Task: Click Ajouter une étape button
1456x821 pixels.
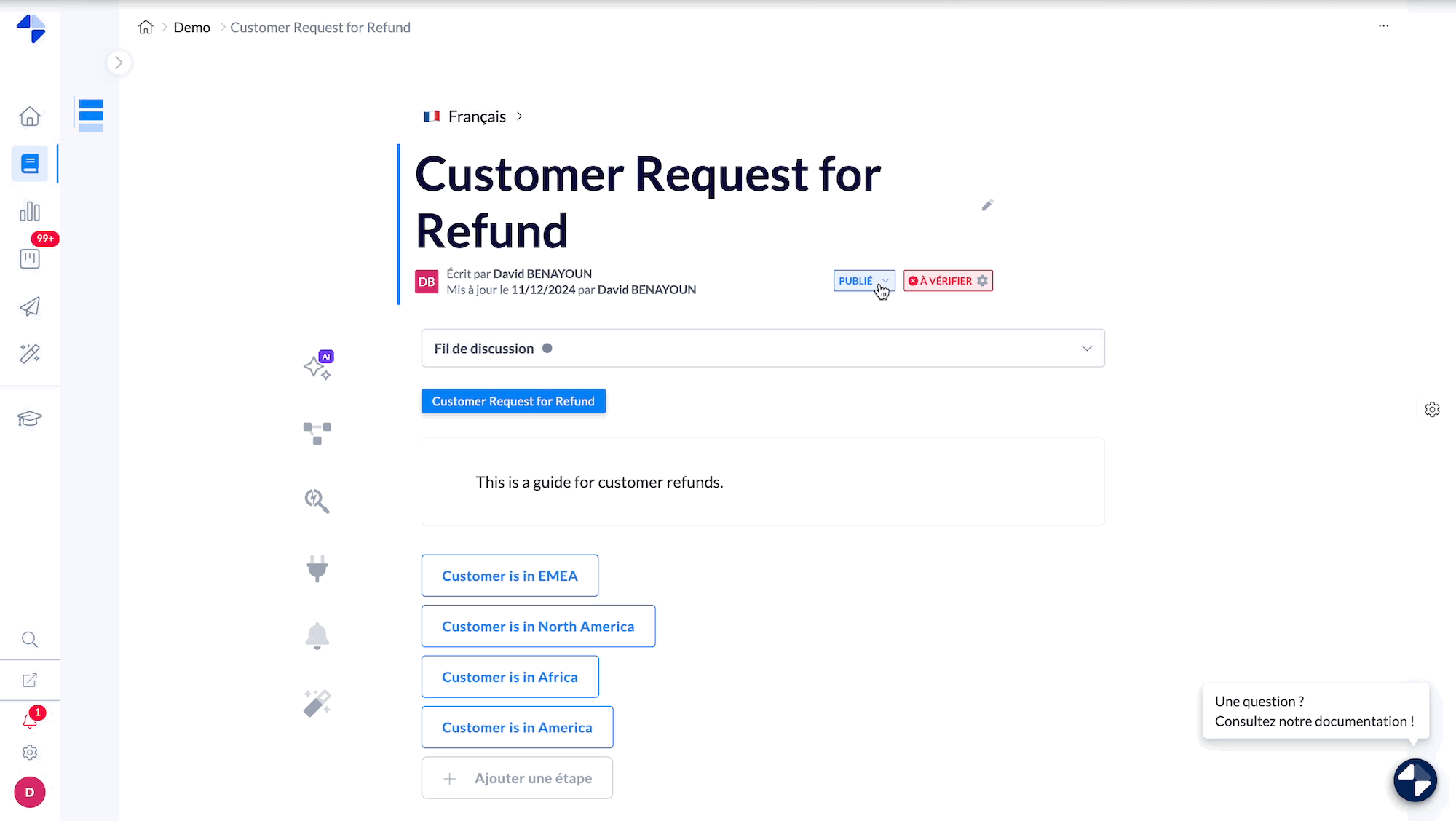Action: (x=517, y=778)
